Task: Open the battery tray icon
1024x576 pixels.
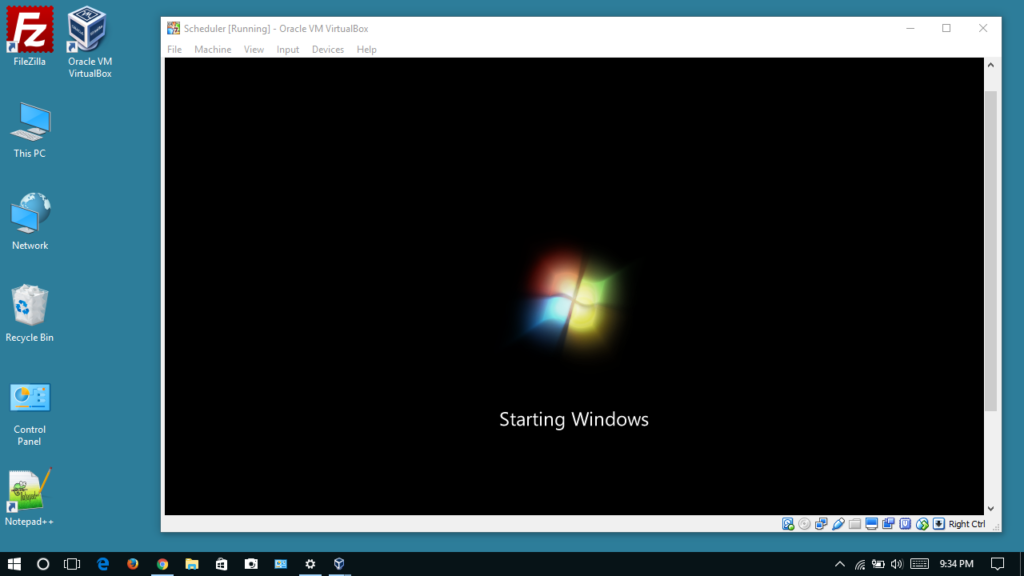Action: (878, 564)
